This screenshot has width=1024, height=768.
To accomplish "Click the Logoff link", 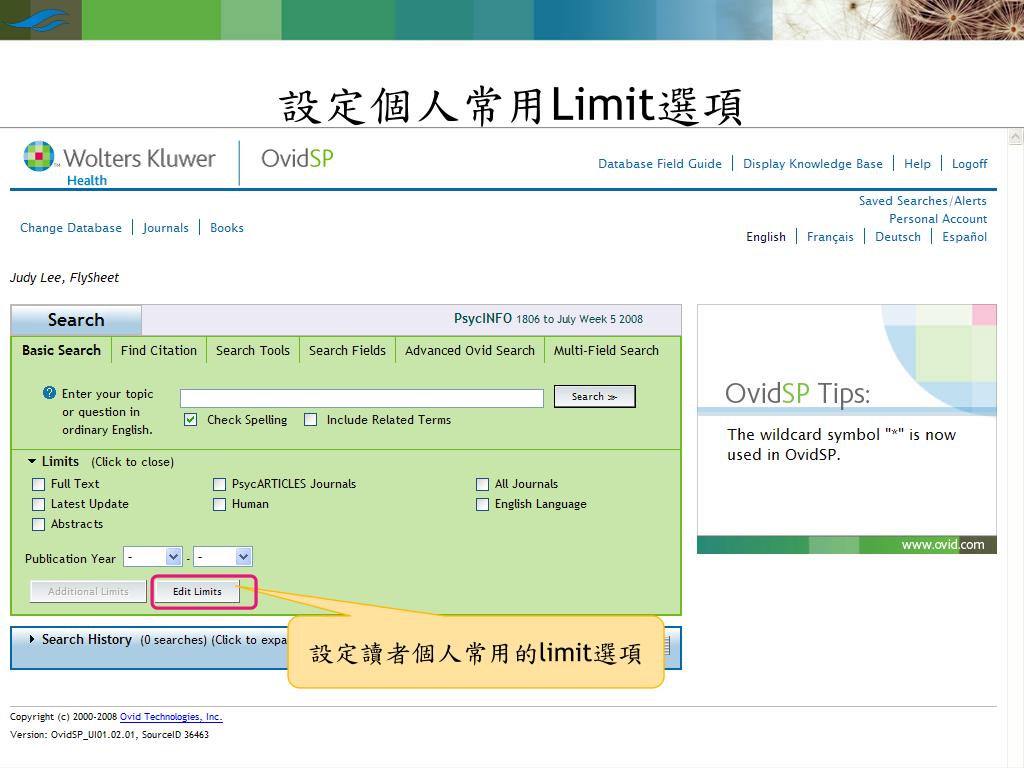I will point(969,163).
